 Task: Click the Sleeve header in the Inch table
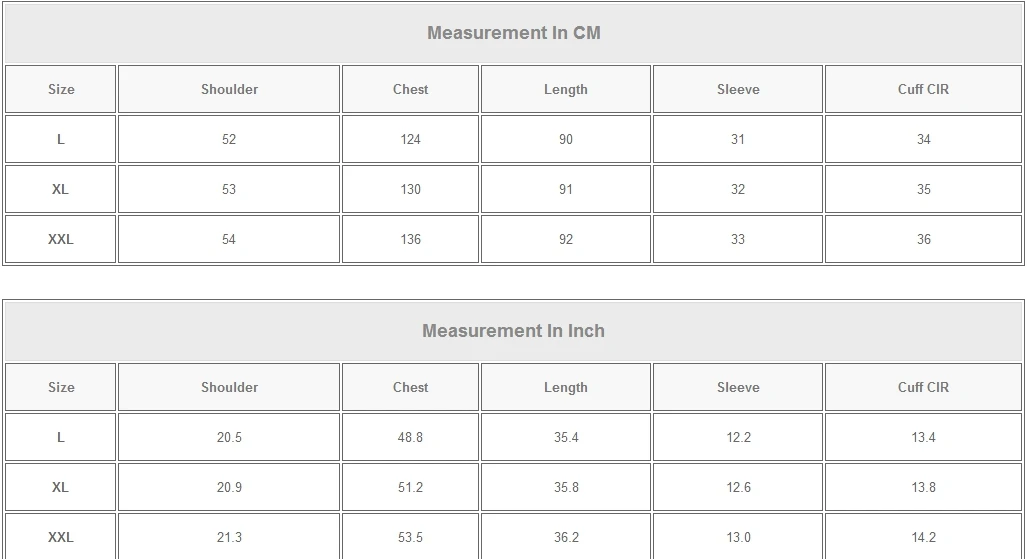coord(738,387)
